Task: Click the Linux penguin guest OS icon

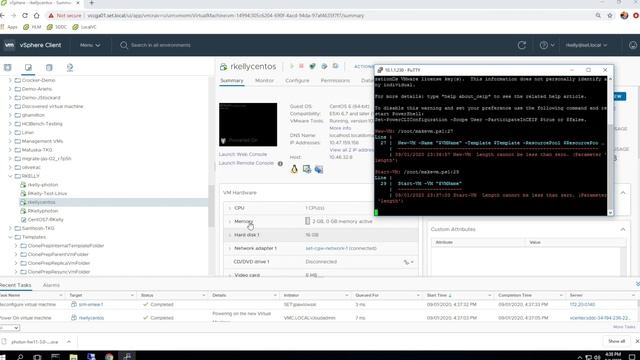Action: (x=294, y=169)
